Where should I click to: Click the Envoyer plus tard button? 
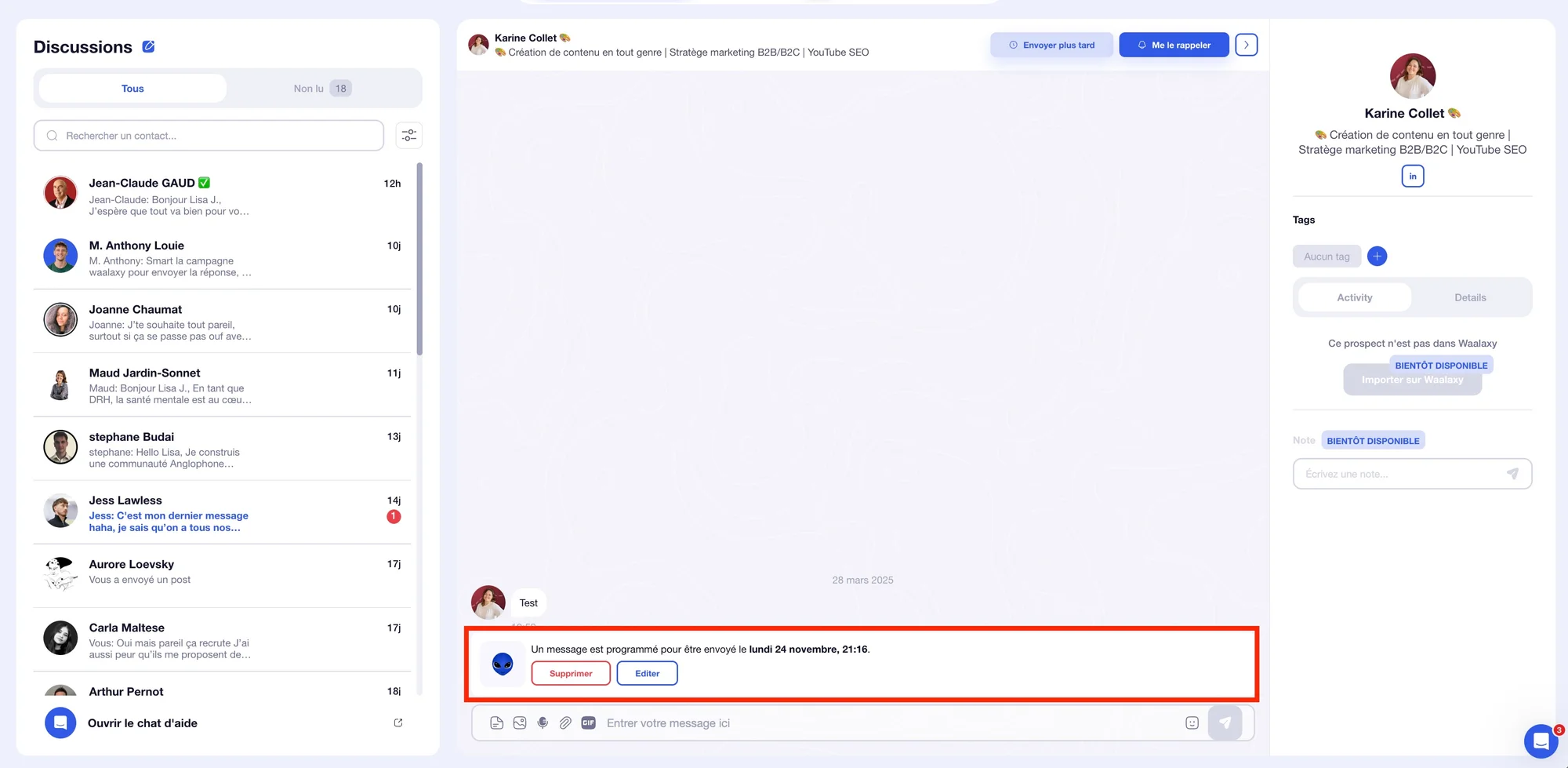pos(1051,45)
